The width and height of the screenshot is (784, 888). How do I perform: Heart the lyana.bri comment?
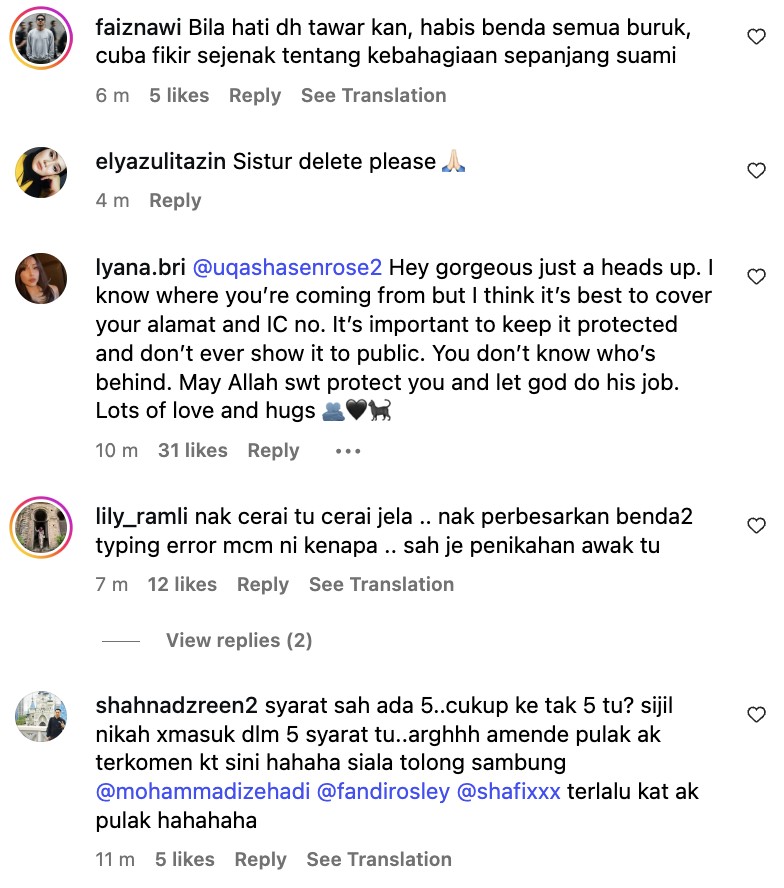pos(757,277)
